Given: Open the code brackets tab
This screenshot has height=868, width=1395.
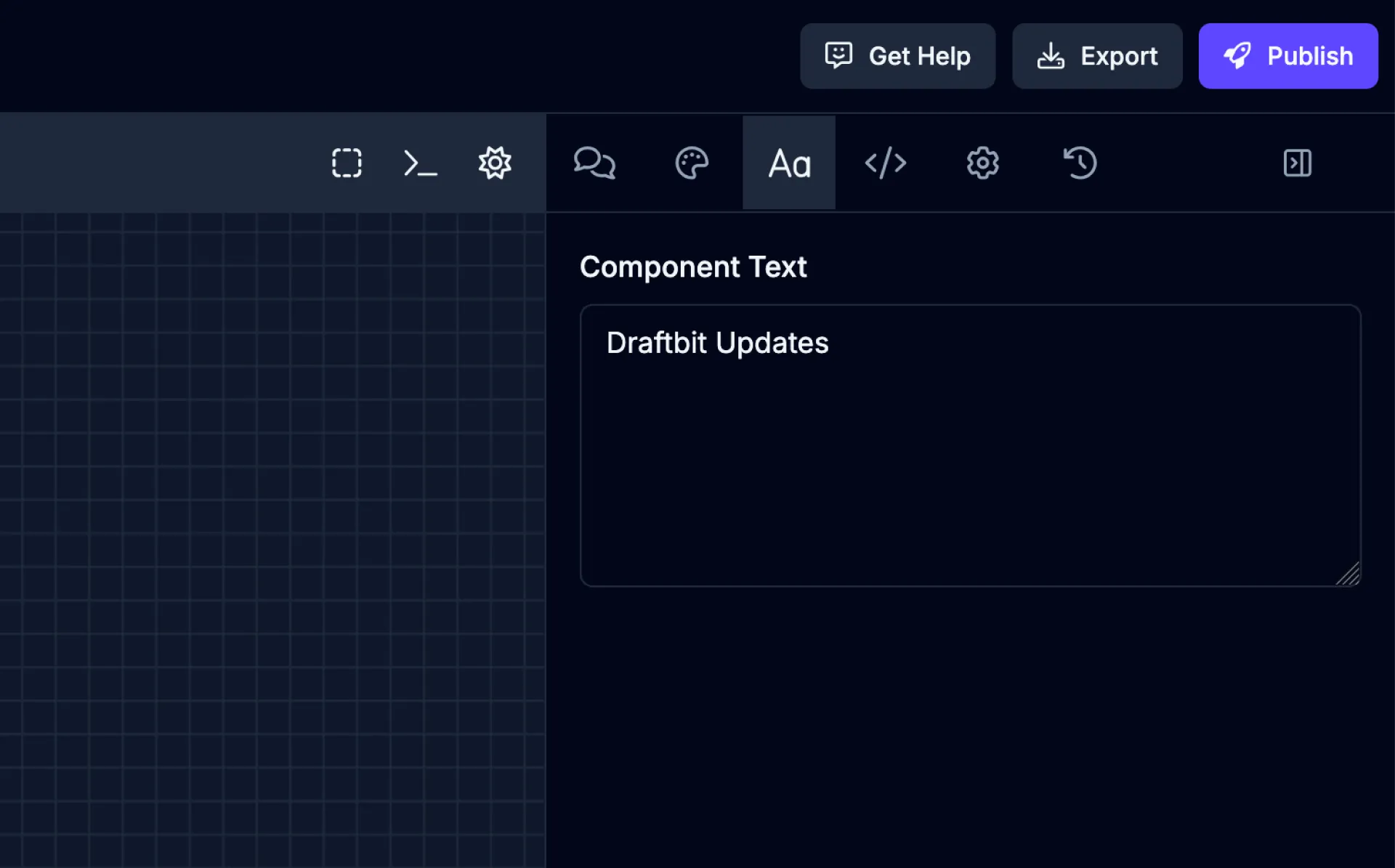Looking at the screenshot, I should tap(885, 163).
